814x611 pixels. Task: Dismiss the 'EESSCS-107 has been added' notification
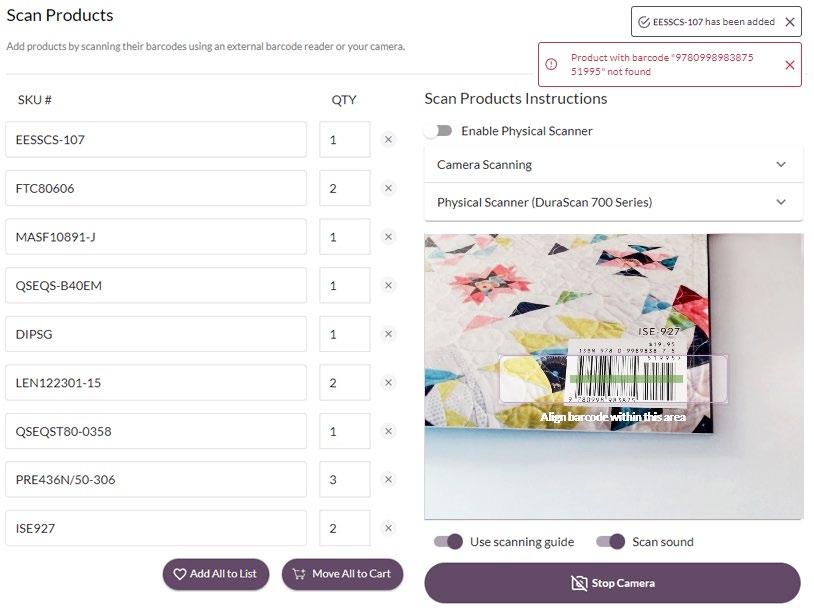pyautogui.click(x=790, y=22)
